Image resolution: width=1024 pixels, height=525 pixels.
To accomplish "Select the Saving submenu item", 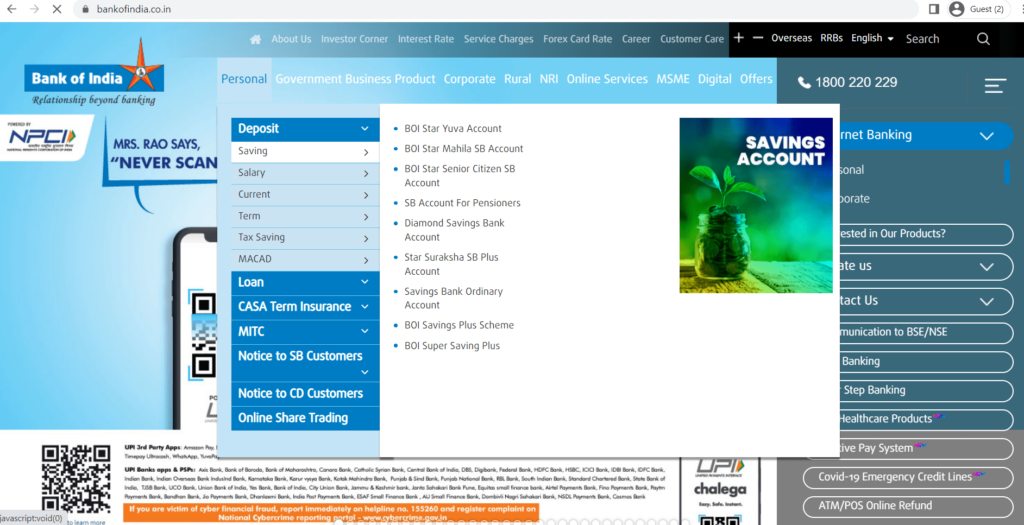I will [305, 151].
